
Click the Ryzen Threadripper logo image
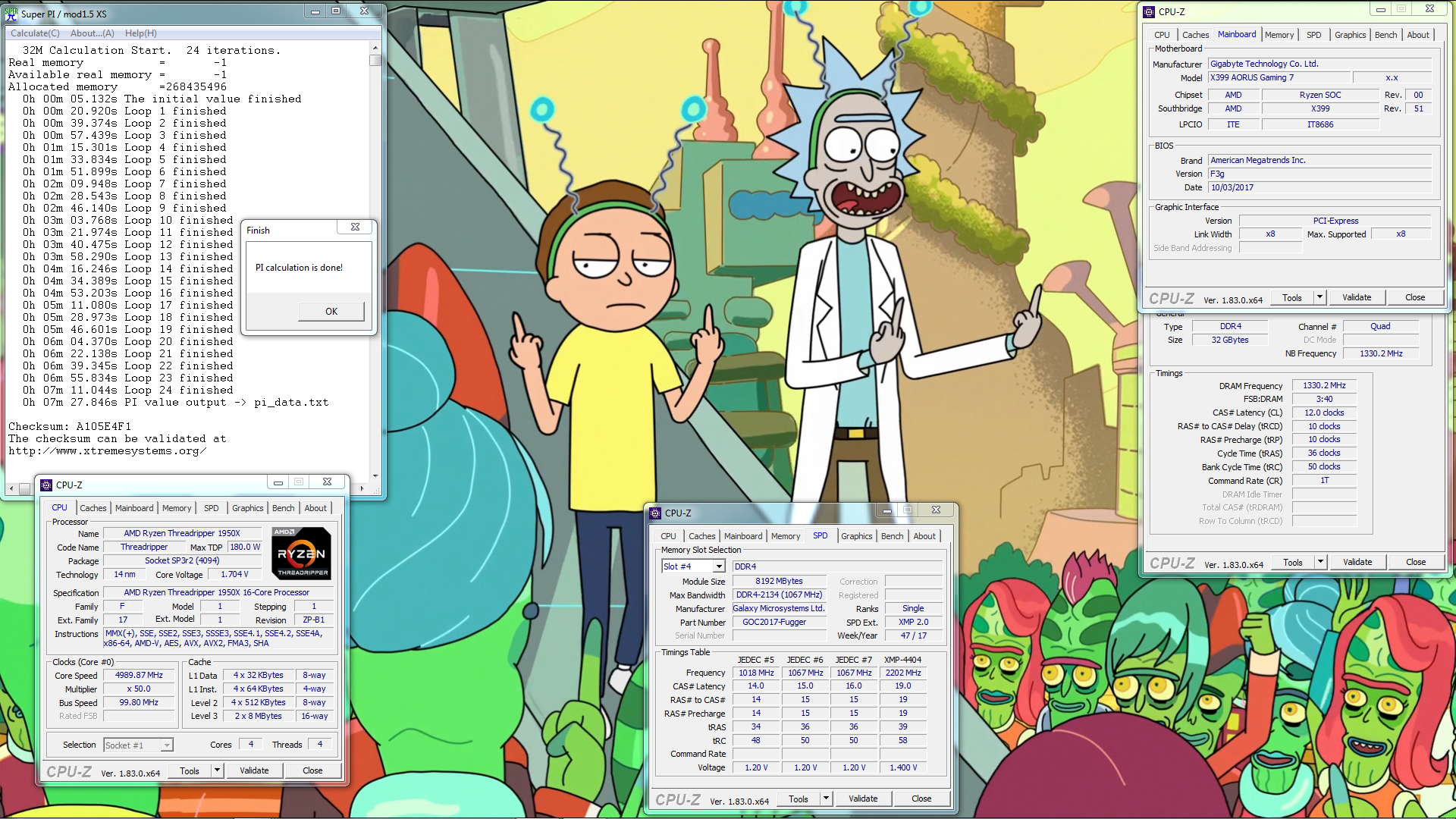pos(301,553)
